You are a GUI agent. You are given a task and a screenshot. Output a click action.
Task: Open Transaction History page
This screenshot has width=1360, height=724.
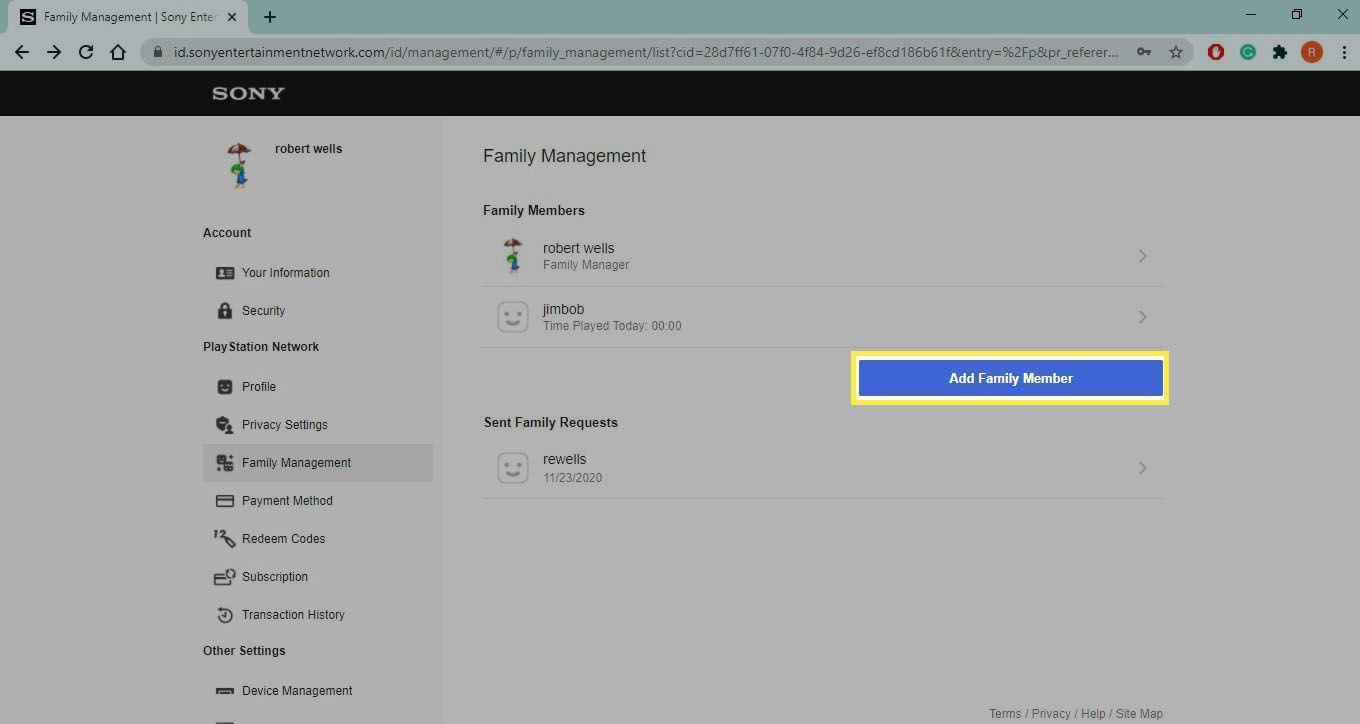point(293,615)
